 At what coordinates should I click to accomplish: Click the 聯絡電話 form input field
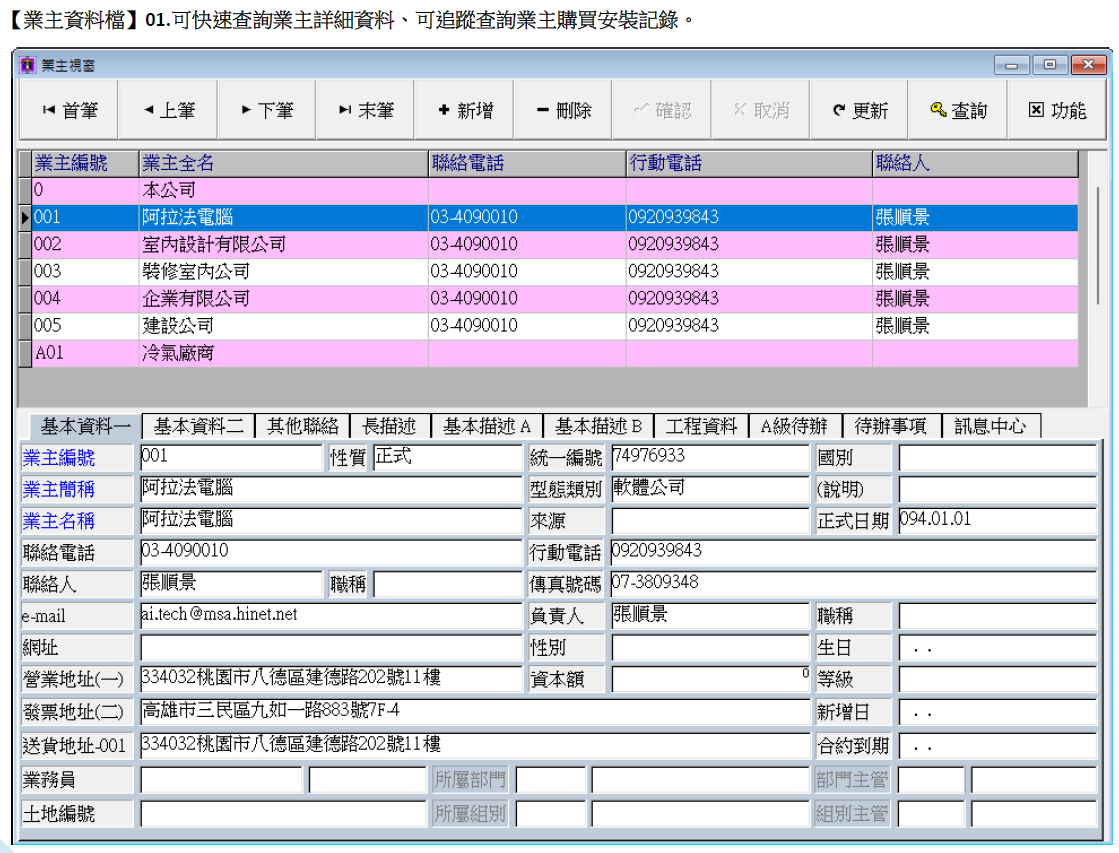(331, 552)
